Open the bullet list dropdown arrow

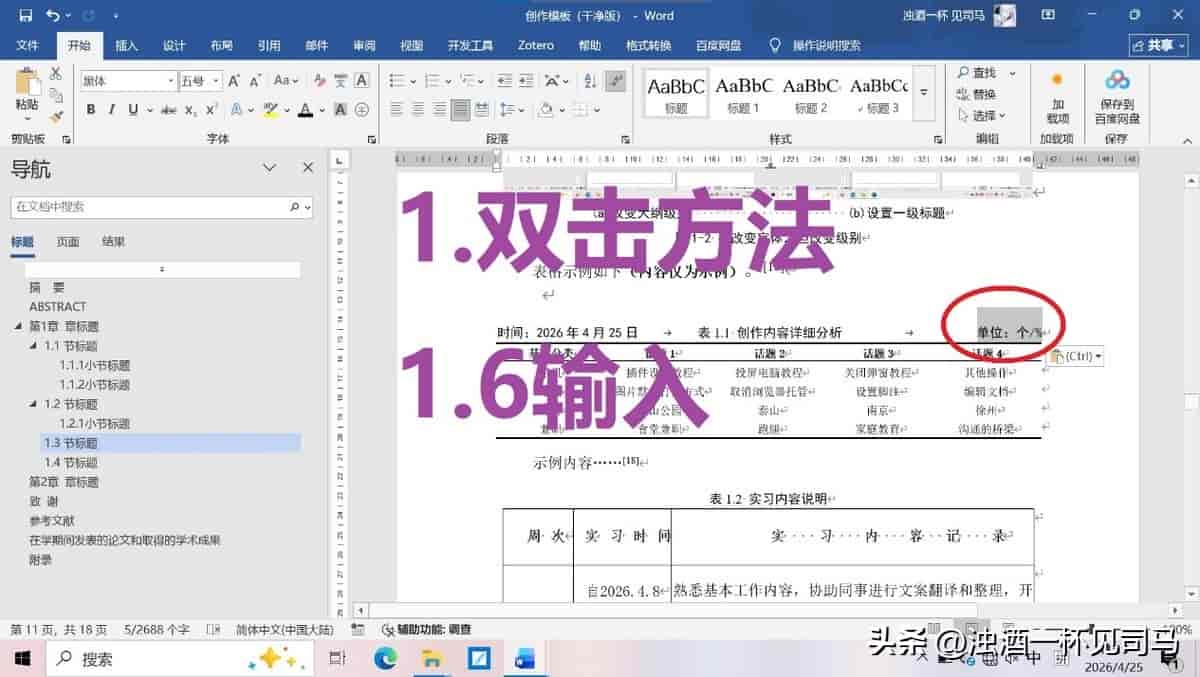point(412,80)
